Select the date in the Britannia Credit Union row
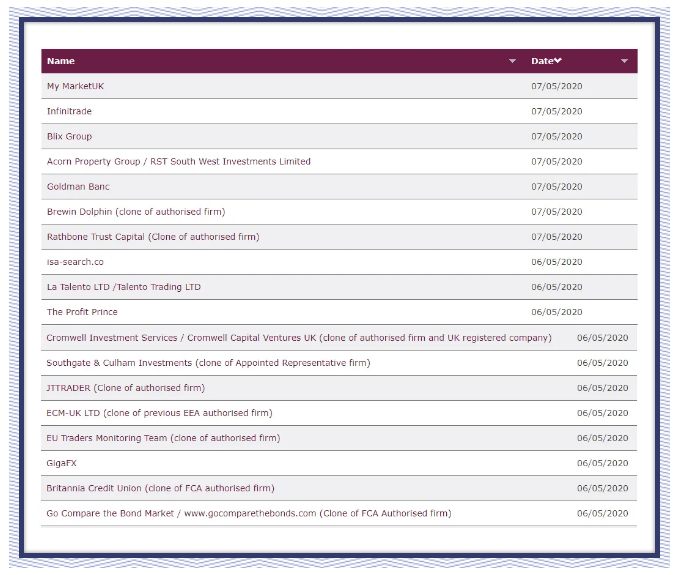678x575 pixels. click(602, 488)
